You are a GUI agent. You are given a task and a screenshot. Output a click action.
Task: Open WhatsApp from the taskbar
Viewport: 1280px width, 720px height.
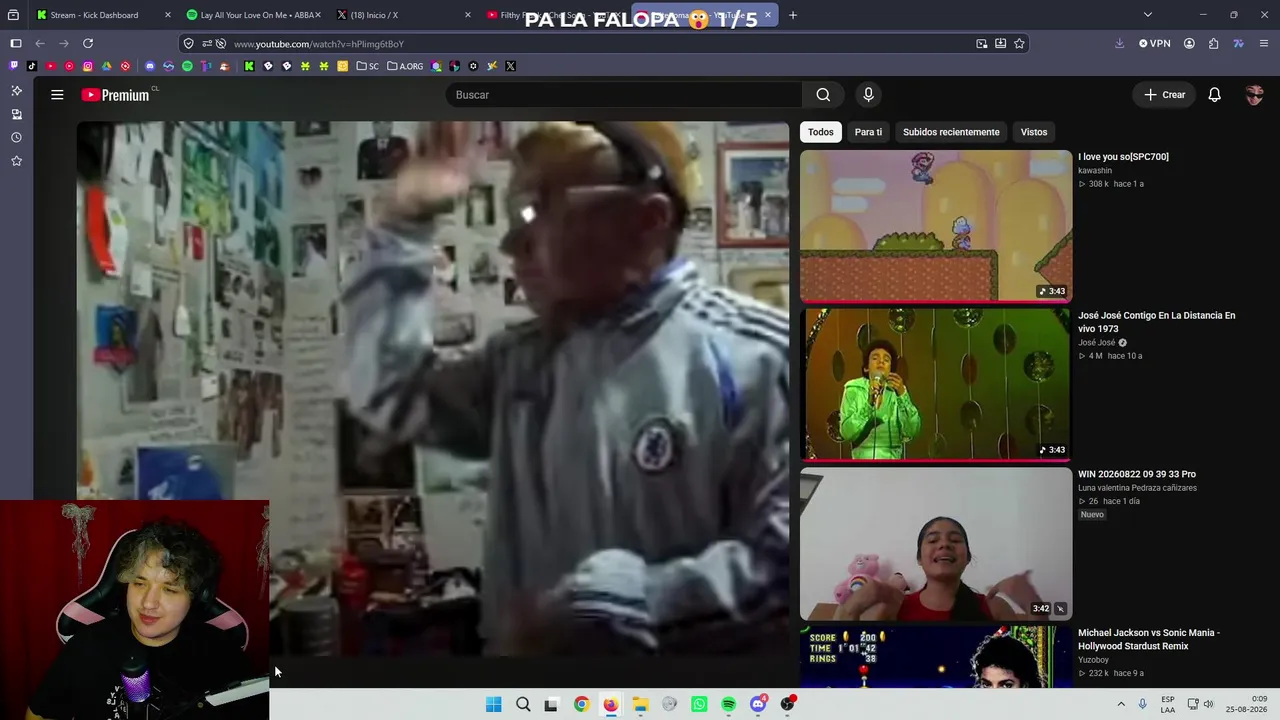[699, 704]
